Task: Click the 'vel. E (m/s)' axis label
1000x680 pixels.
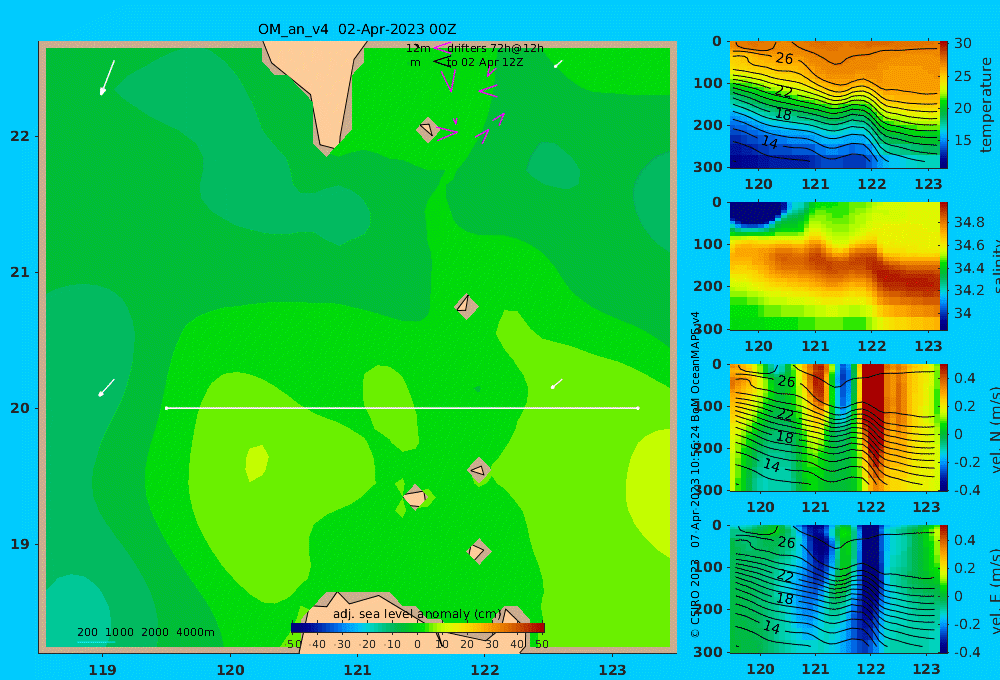Action: point(994,591)
